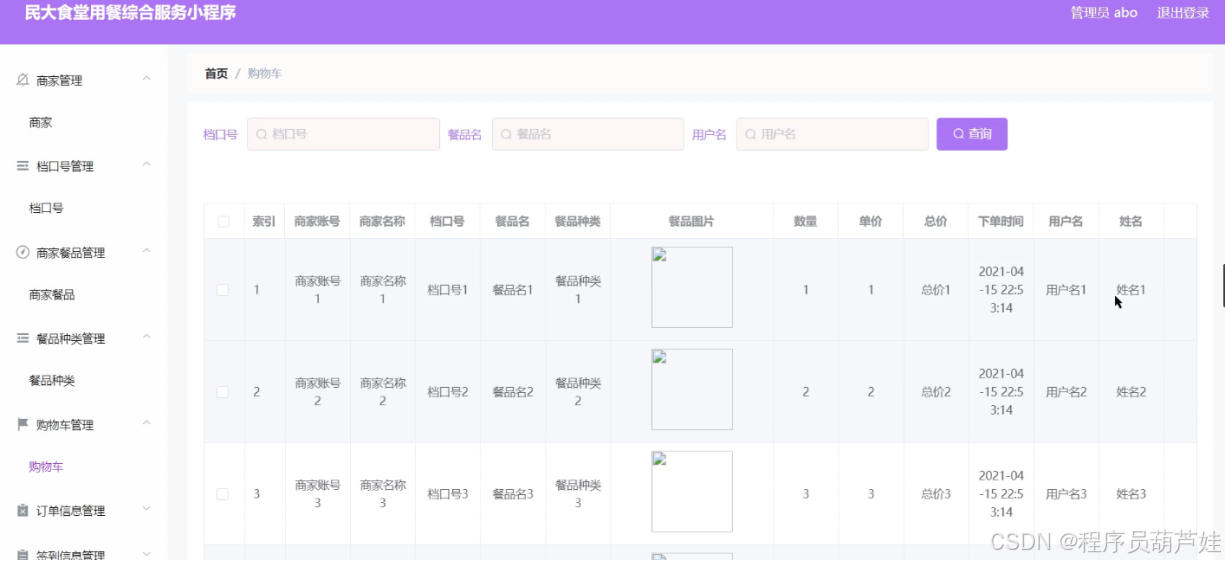Collapse the 档口号管理 menu chevron

pos(147,165)
